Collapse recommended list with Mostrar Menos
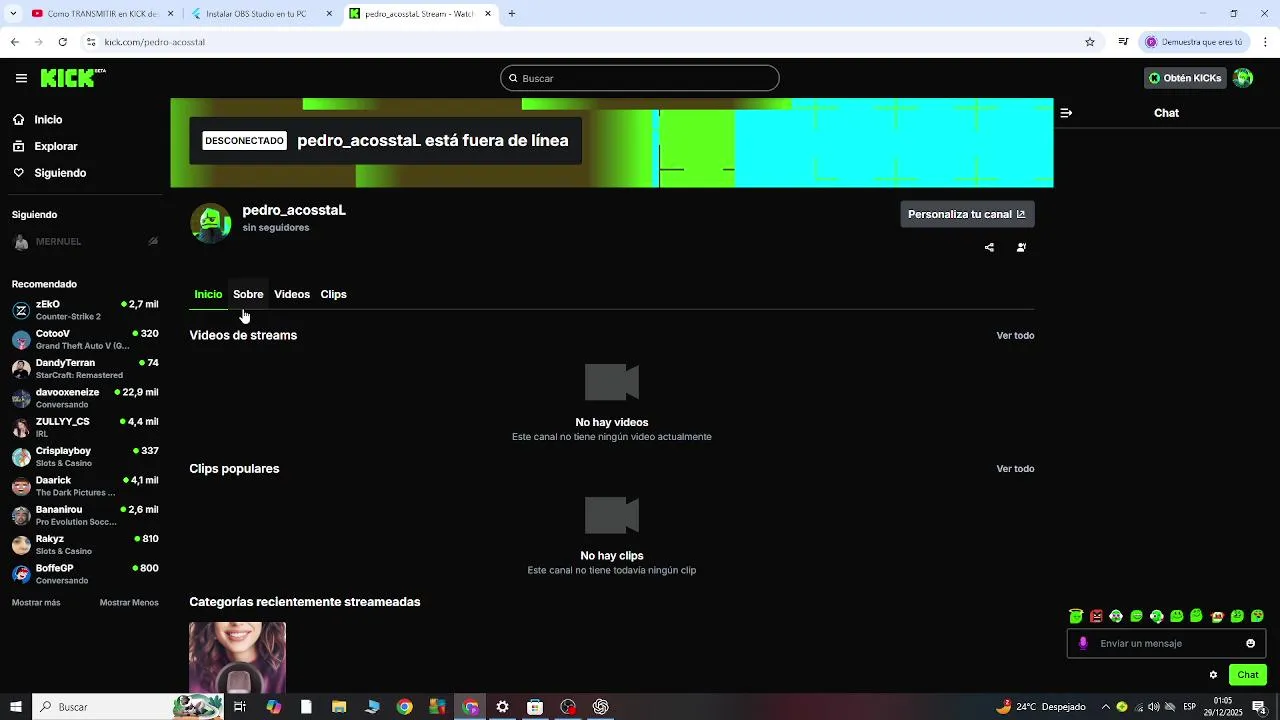This screenshot has width=1280, height=720. (x=129, y=603)
